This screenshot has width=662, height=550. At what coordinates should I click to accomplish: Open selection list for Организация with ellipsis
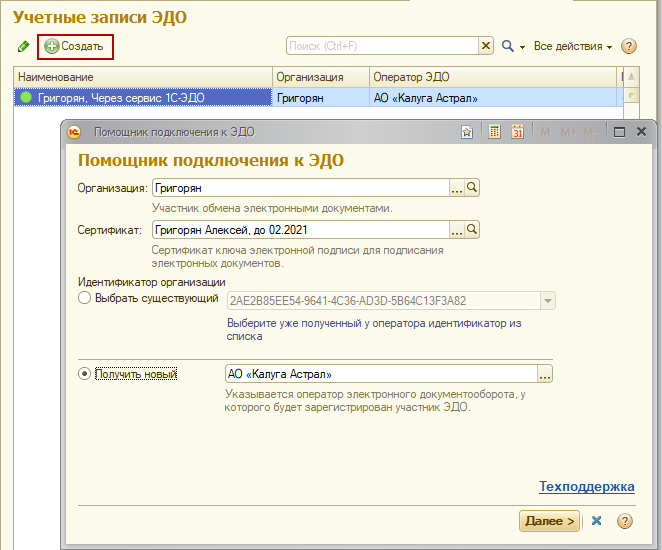point(457,188)
